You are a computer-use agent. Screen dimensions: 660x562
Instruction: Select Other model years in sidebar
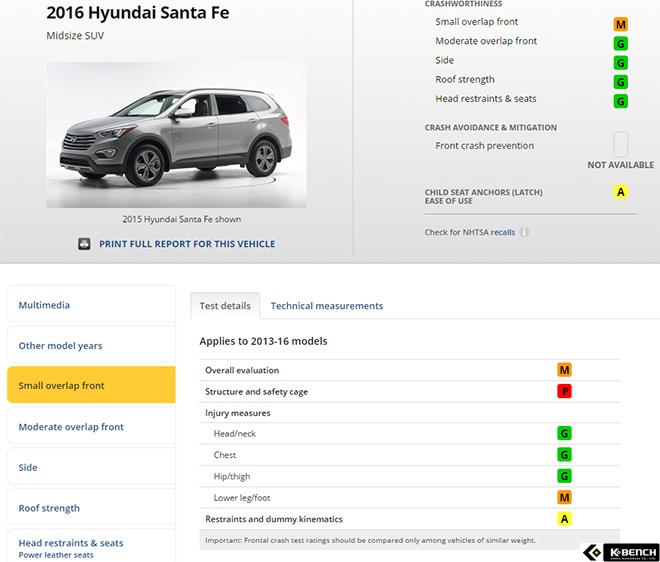91,345
